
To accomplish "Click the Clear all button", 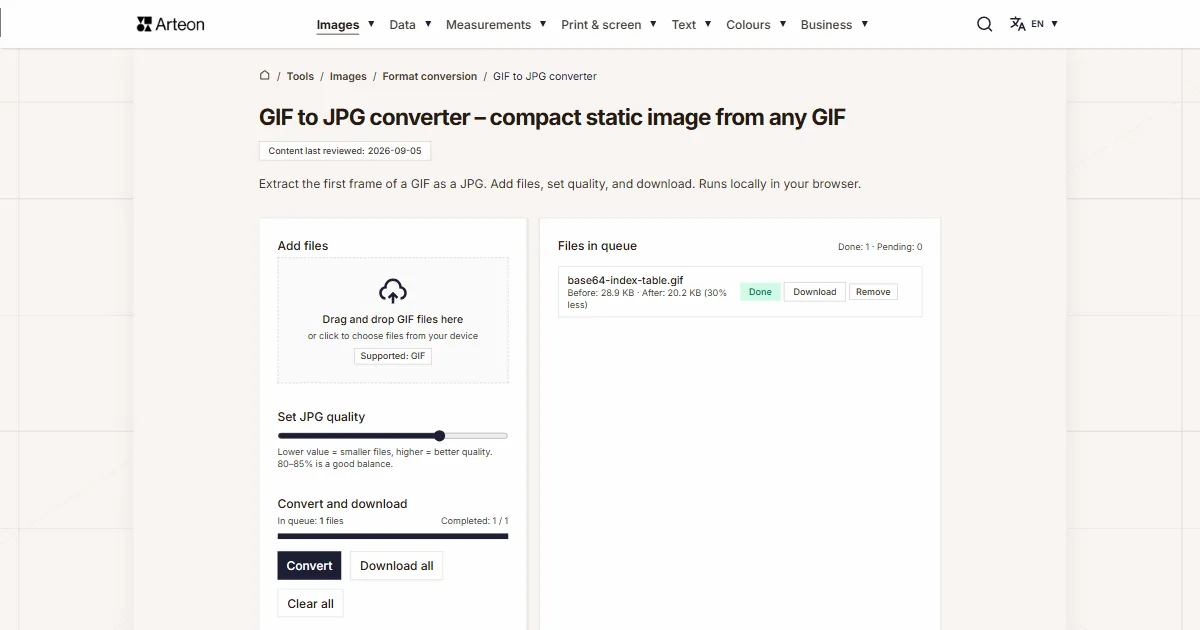I will point(310,603).
